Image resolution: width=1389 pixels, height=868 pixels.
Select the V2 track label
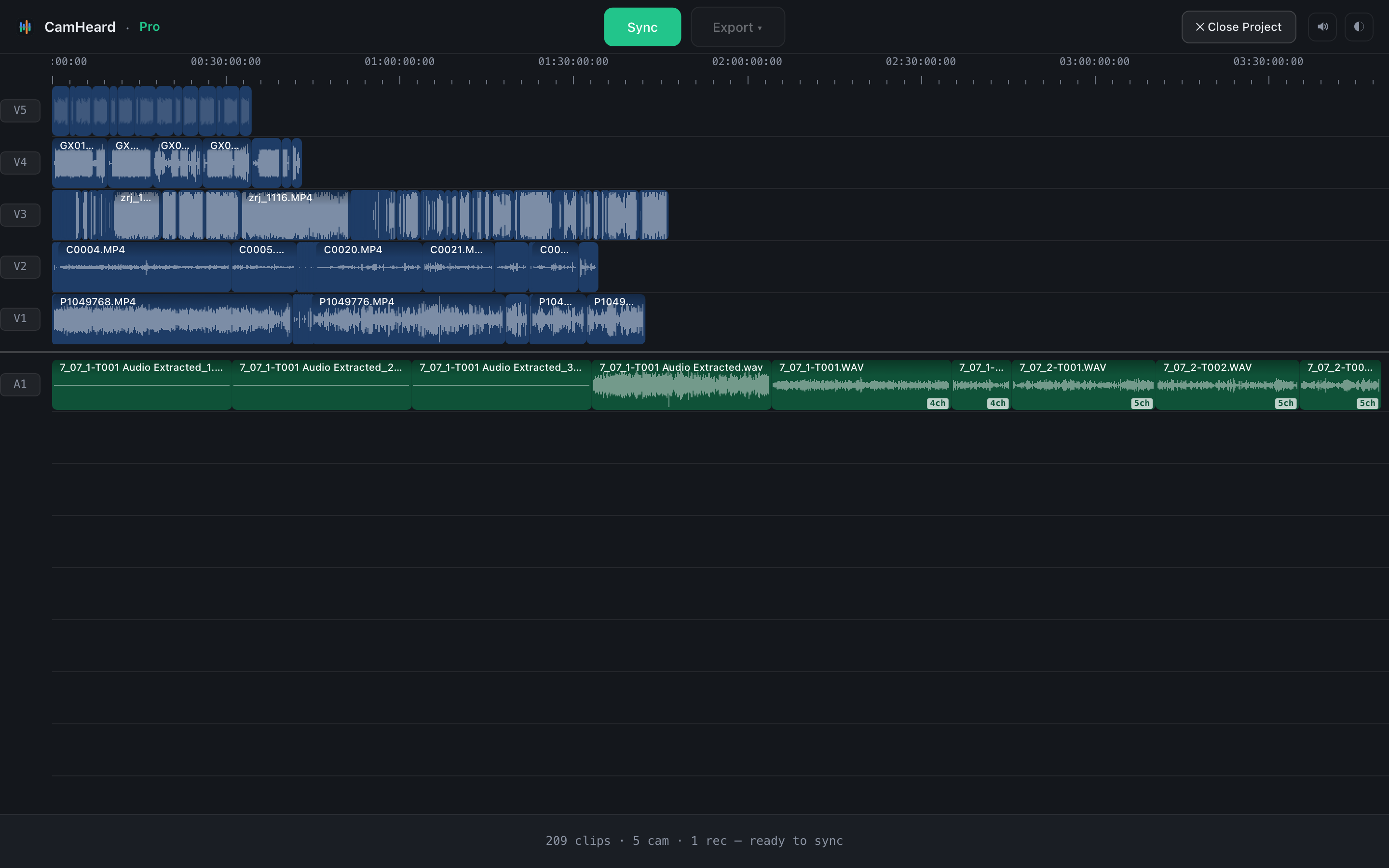pos(20,266)
